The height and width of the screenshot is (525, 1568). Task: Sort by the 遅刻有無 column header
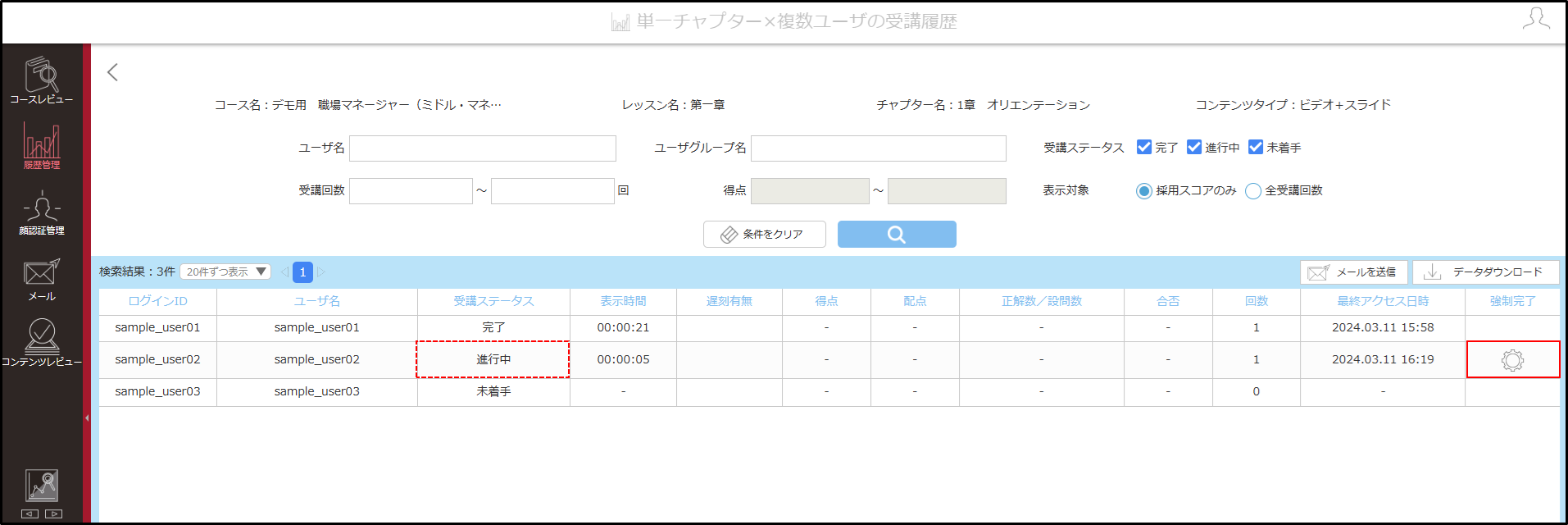729,301
